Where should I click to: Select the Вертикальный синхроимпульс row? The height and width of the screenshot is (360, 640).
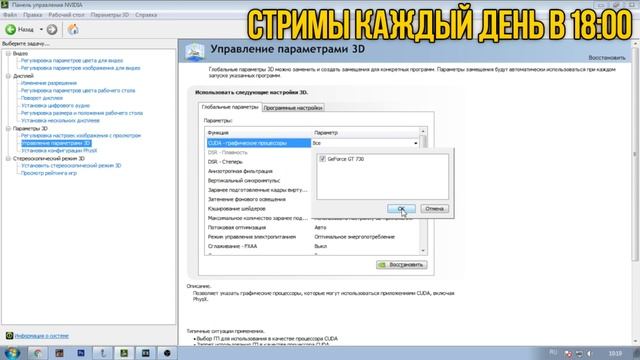(259, 181)
